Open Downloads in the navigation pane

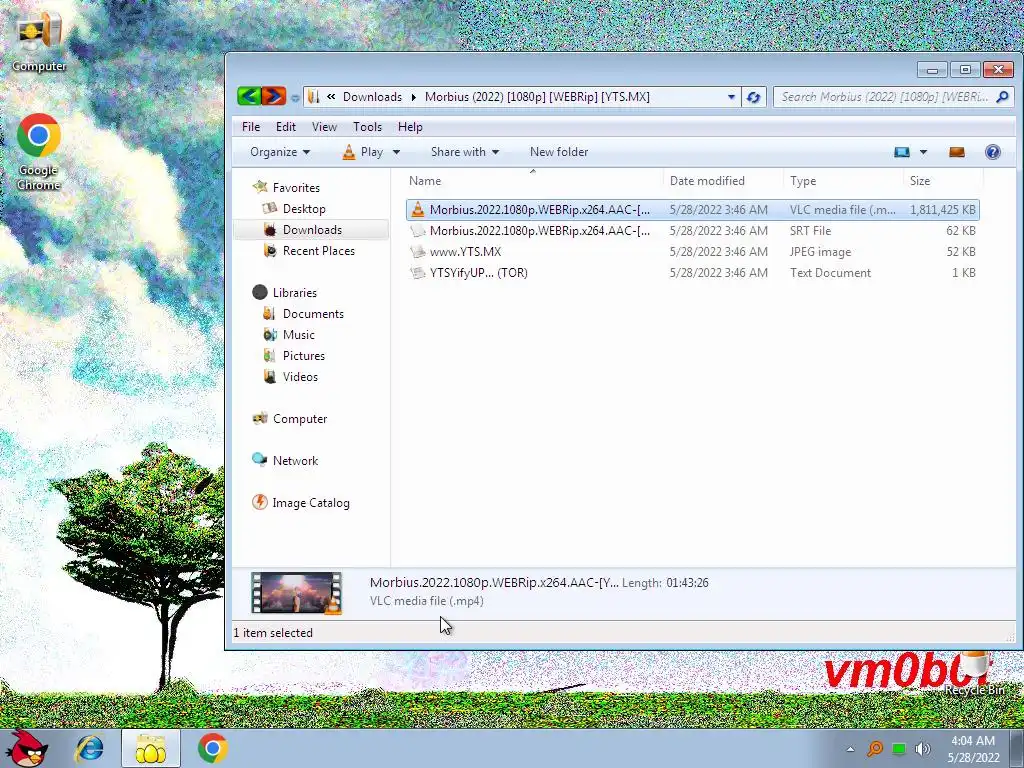click(312, 229)
